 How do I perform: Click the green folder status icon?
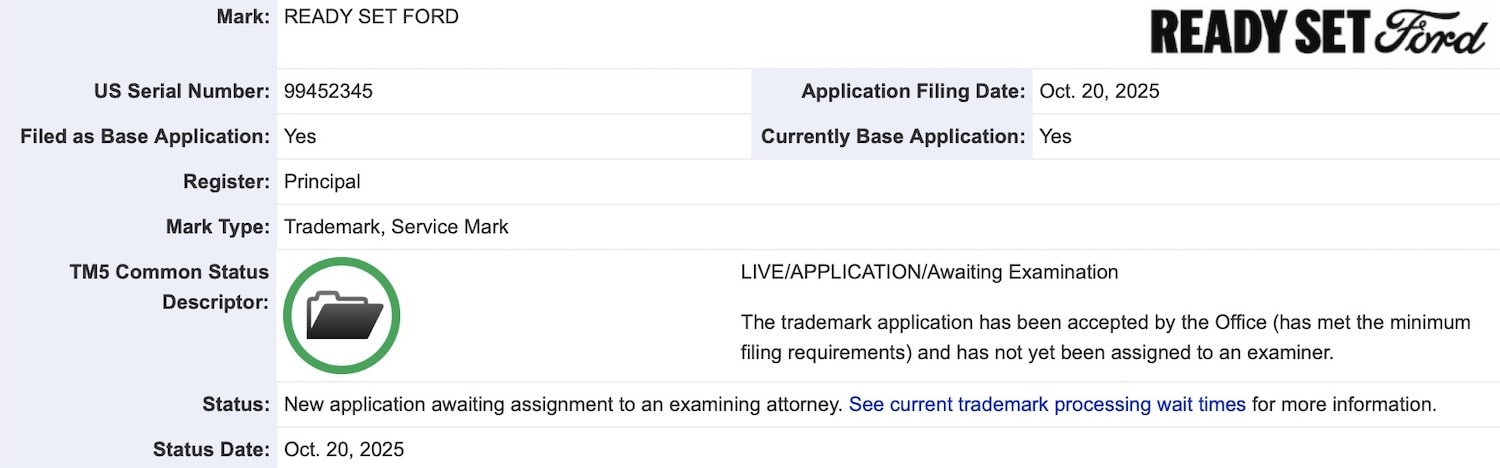coord(342,315)
